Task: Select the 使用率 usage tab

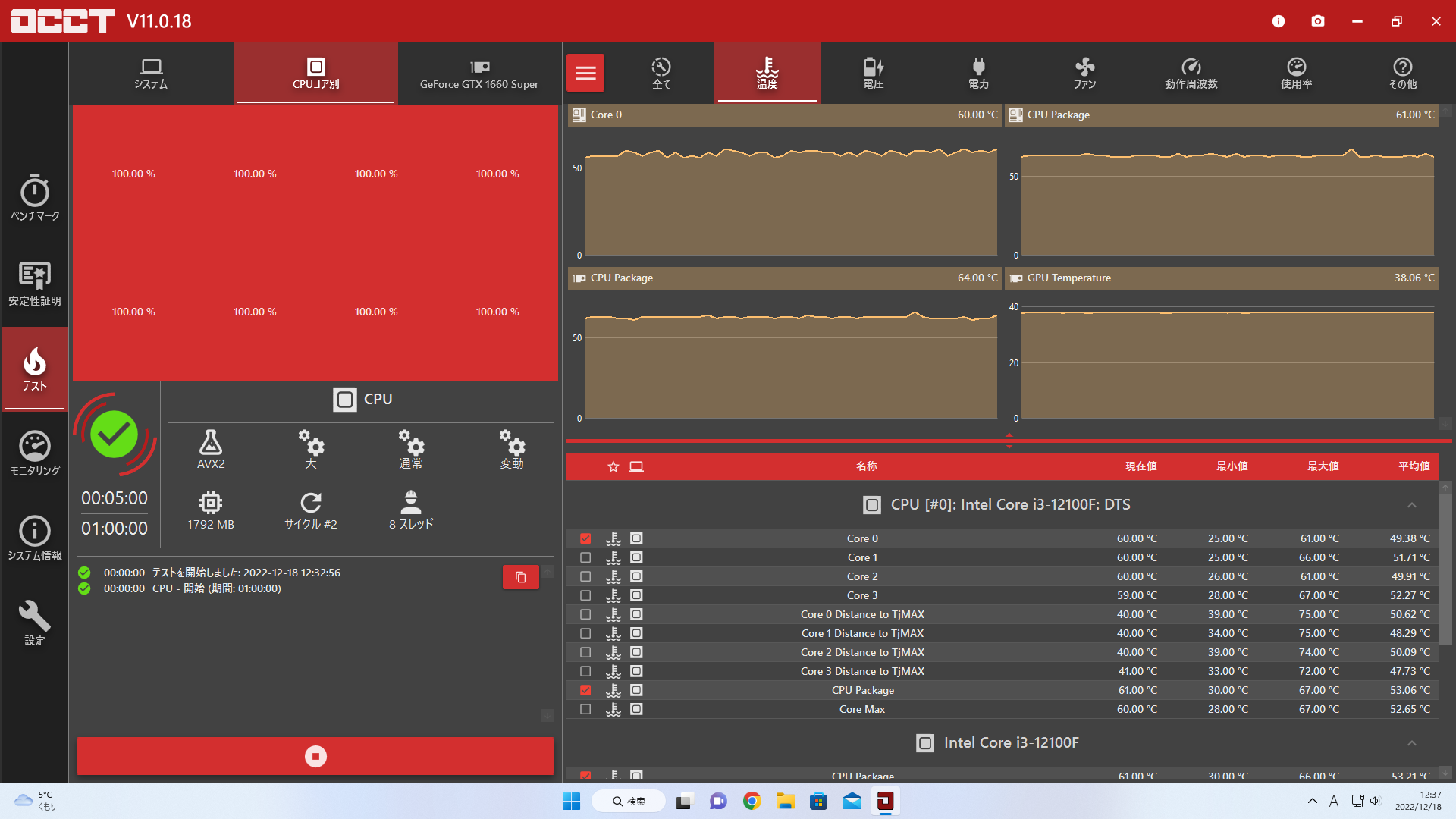Action: 1297,73
